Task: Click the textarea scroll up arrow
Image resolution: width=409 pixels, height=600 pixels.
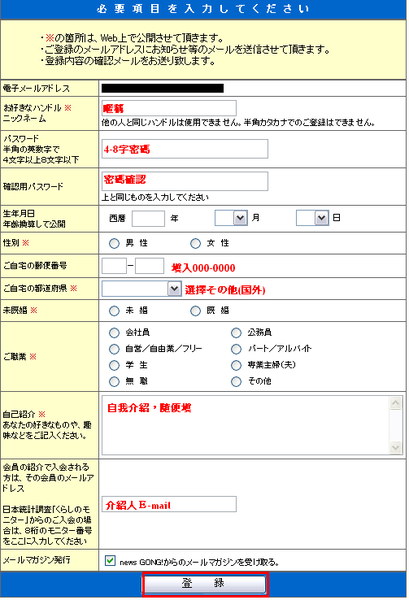Action: click(x=395, y=403)
